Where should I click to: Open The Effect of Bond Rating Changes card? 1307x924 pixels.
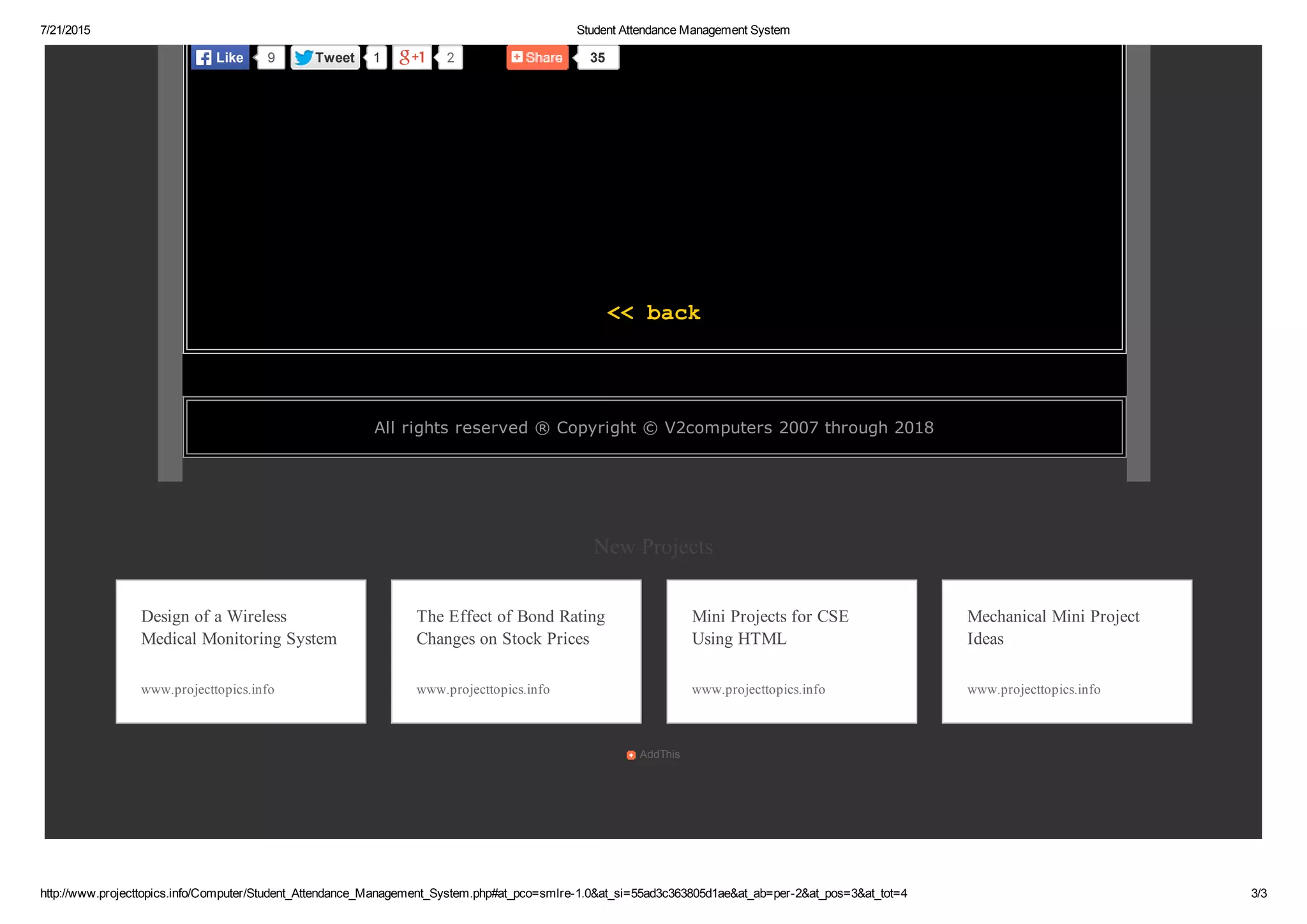coord(516,652)
